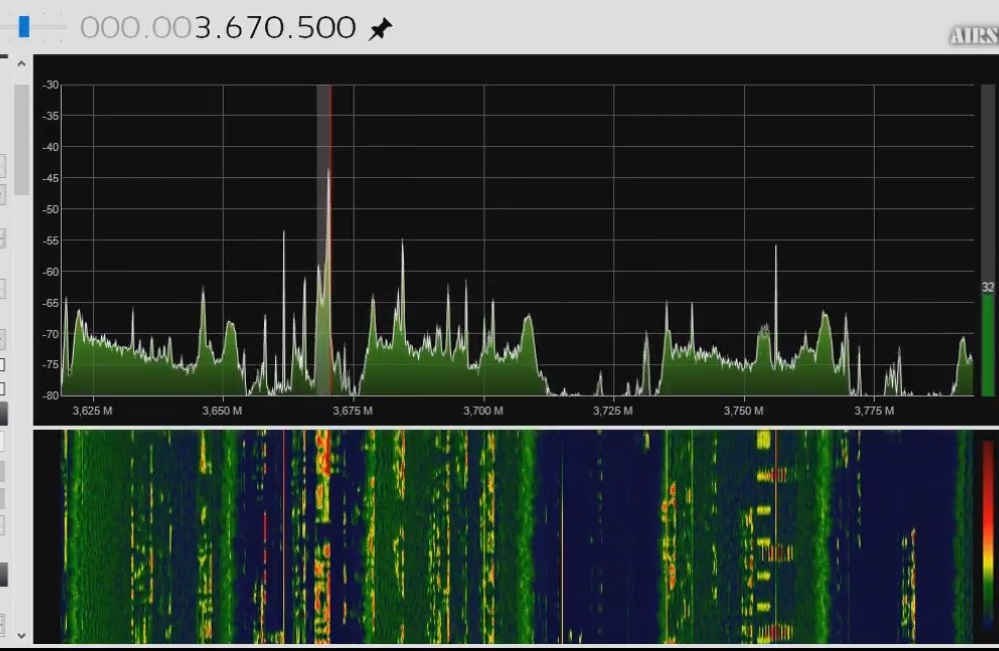
Task: Click the side panel scrollbar up arrow
Action: [21, 64]
